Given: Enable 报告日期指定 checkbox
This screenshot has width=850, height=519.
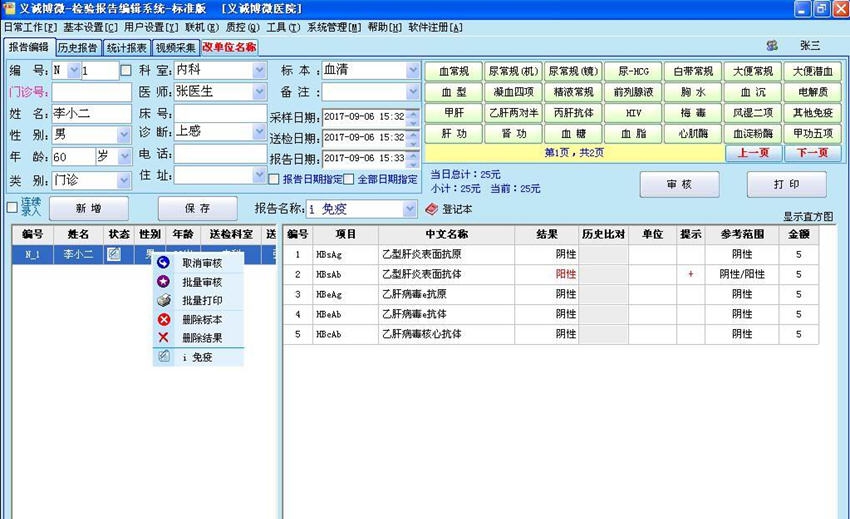Looking at the screenshot, I should 274,179.
